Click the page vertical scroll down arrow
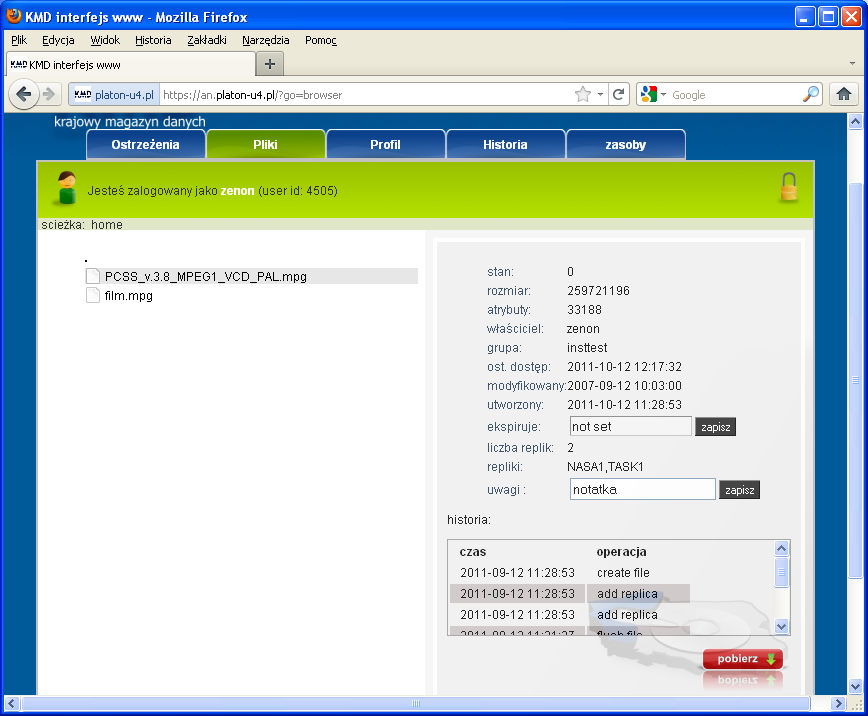The height and width of the screenshot is (716, 868). tap(855, 686)
